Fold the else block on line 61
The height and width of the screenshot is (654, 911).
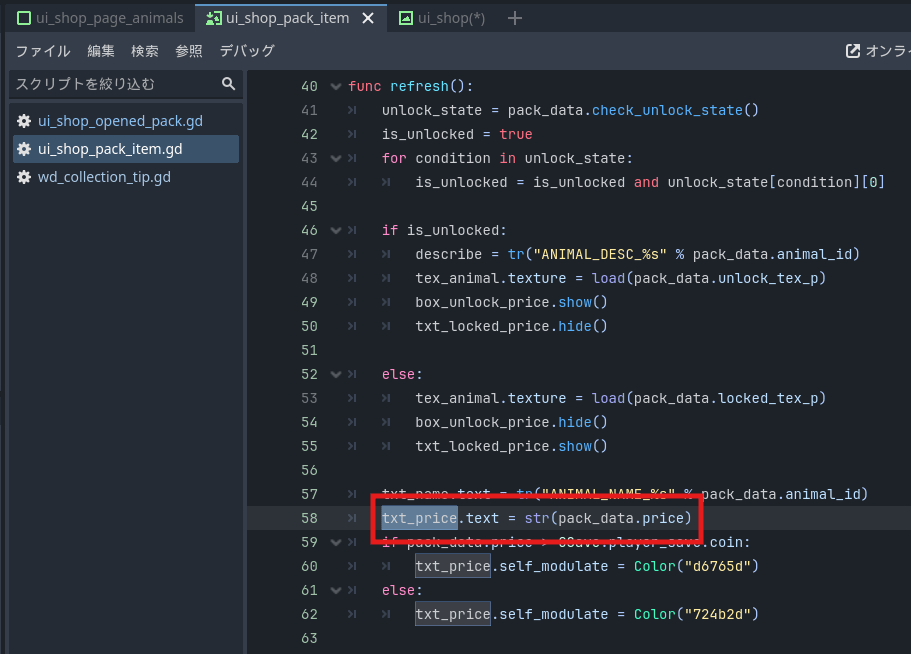(336, 591)
